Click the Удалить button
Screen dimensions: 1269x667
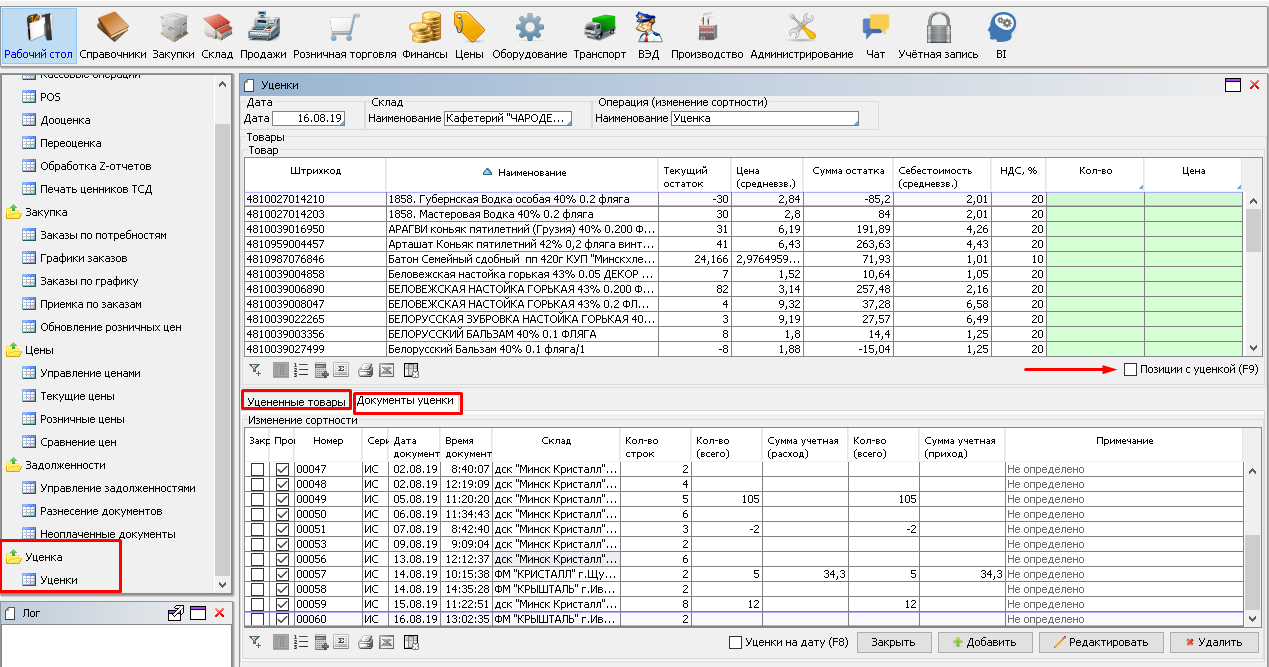1212,642
